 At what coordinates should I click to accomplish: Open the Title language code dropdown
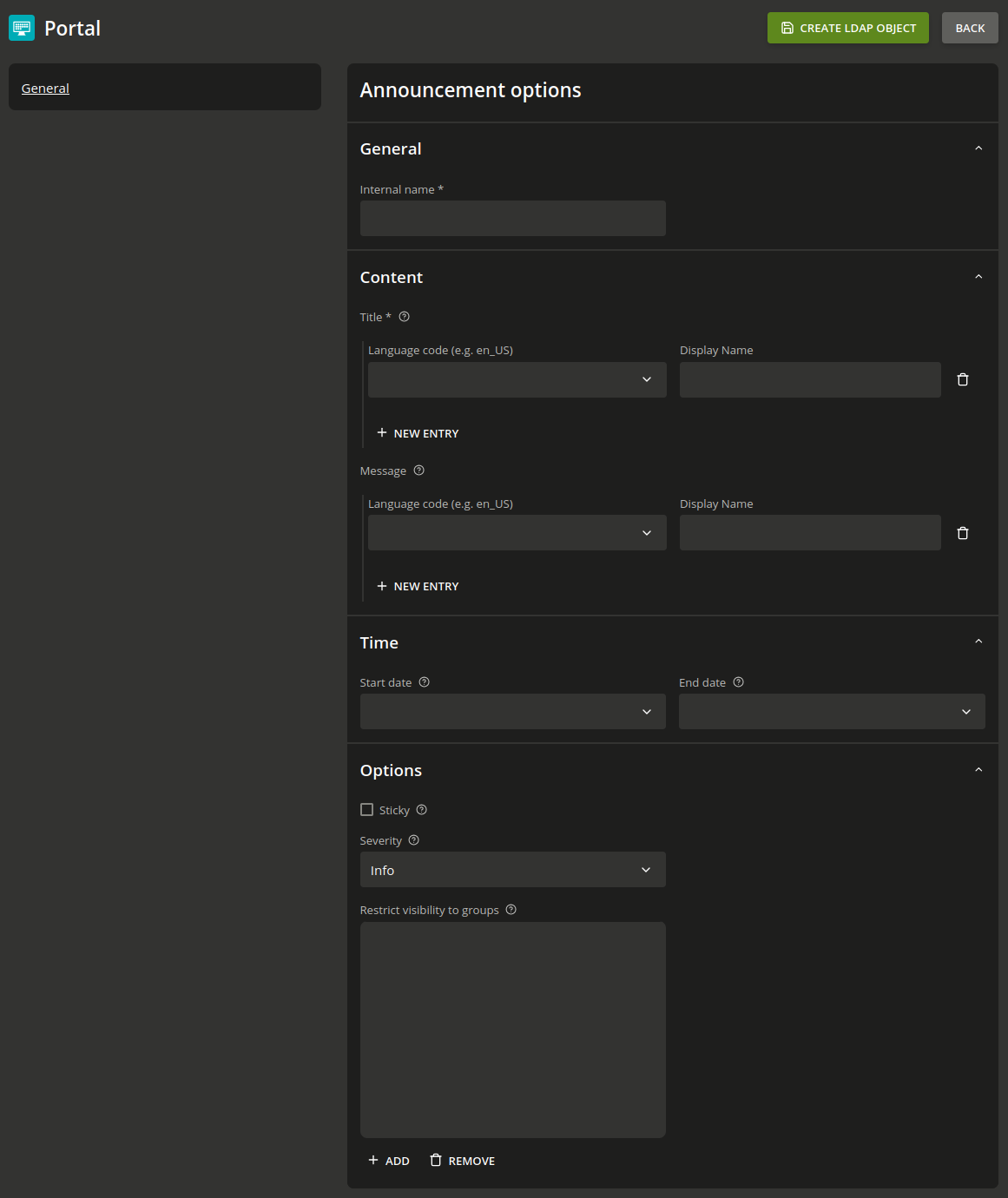coord(517,379)
